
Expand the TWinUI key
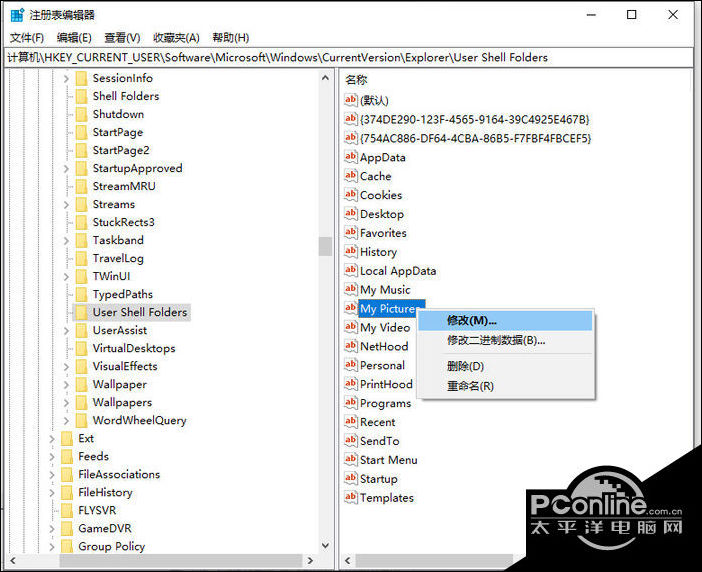[66, 277]
